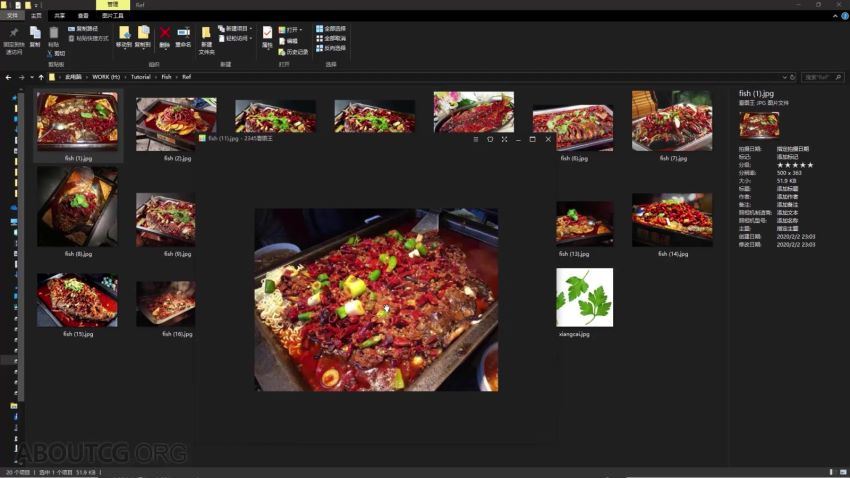Click the blue Help icon

tap(845, 16)
